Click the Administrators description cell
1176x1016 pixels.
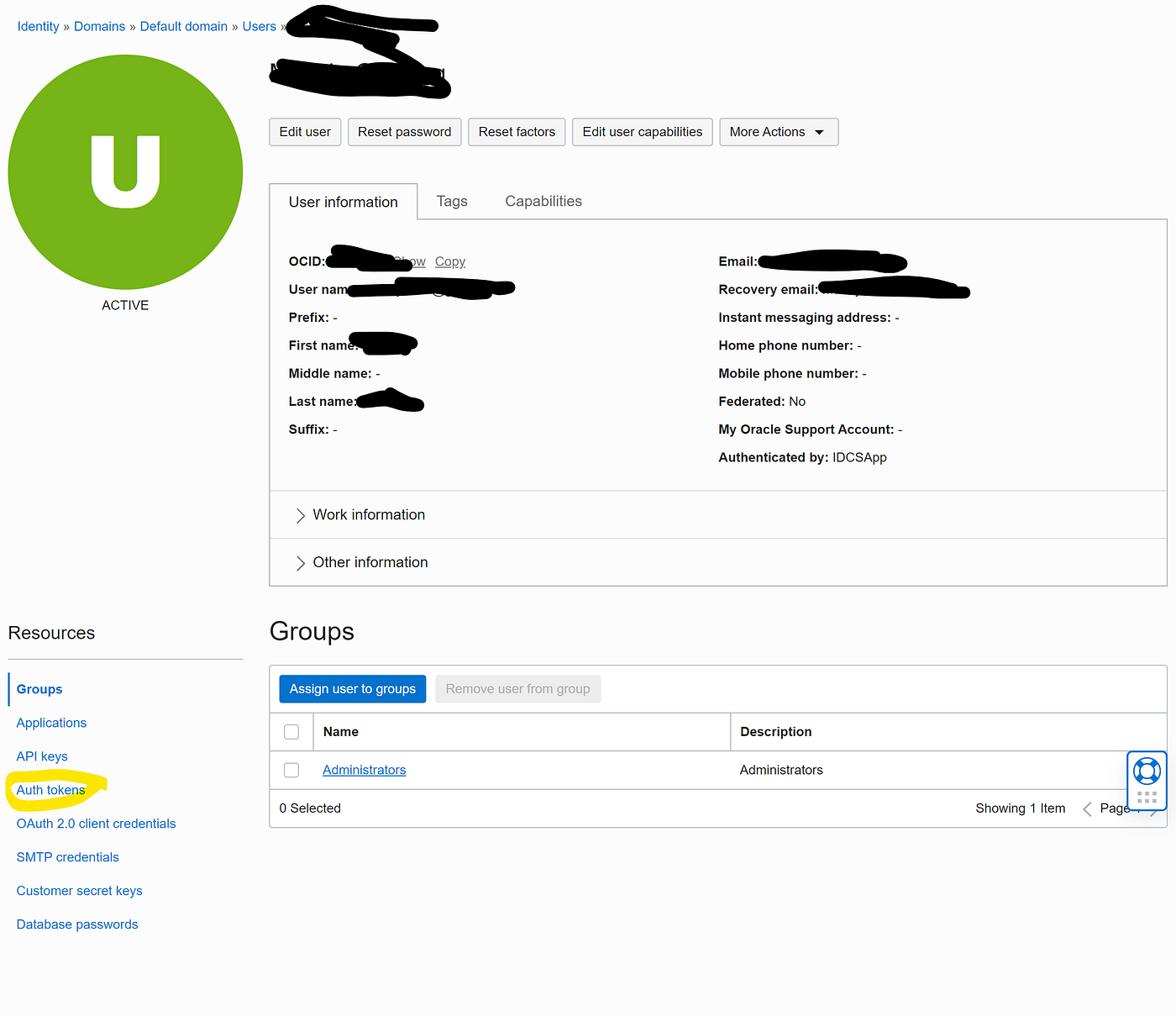781,770
